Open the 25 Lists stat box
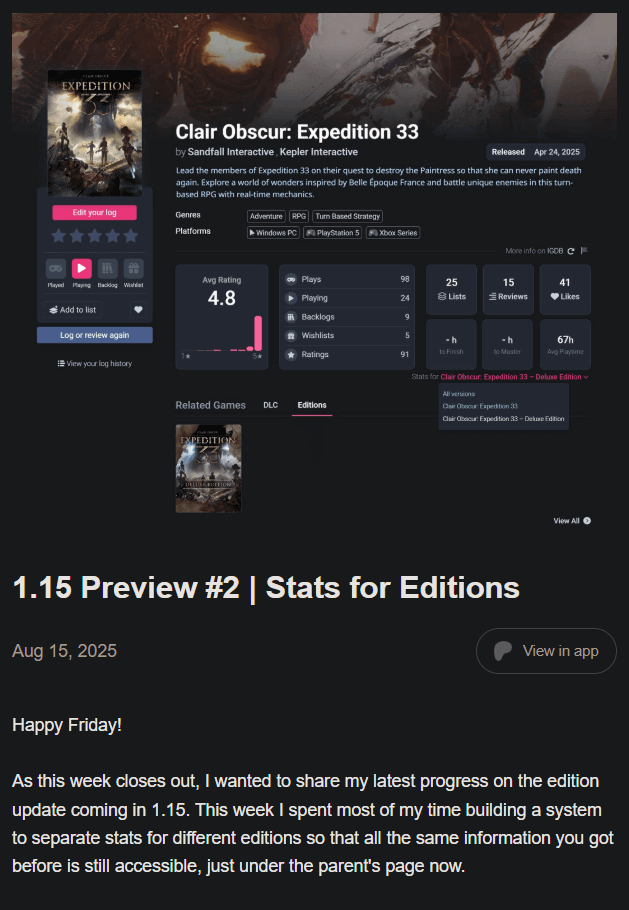Viewport: 629px width, 910px height. click(451, 290)
